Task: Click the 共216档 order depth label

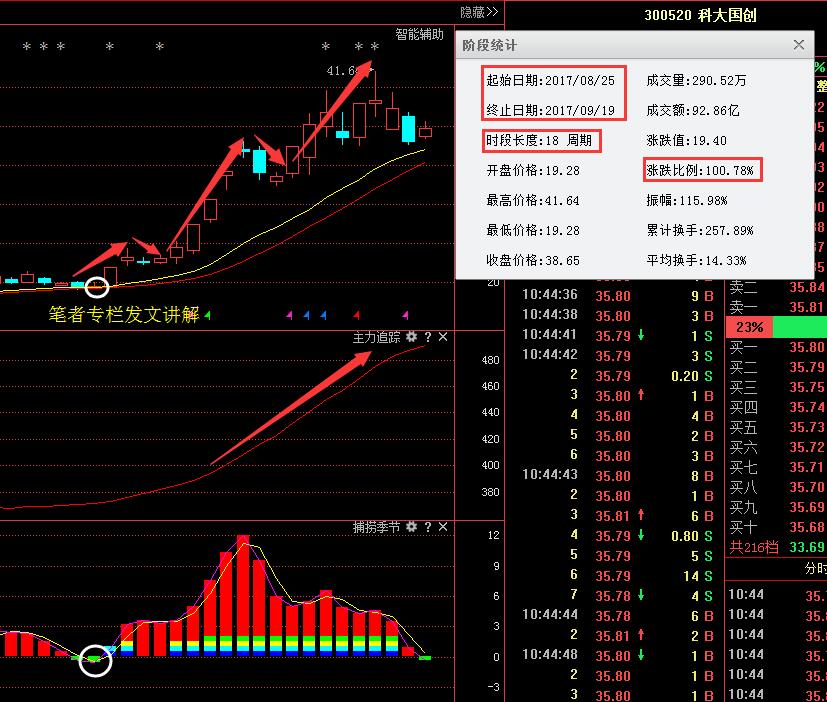Action: click(749, 547)
